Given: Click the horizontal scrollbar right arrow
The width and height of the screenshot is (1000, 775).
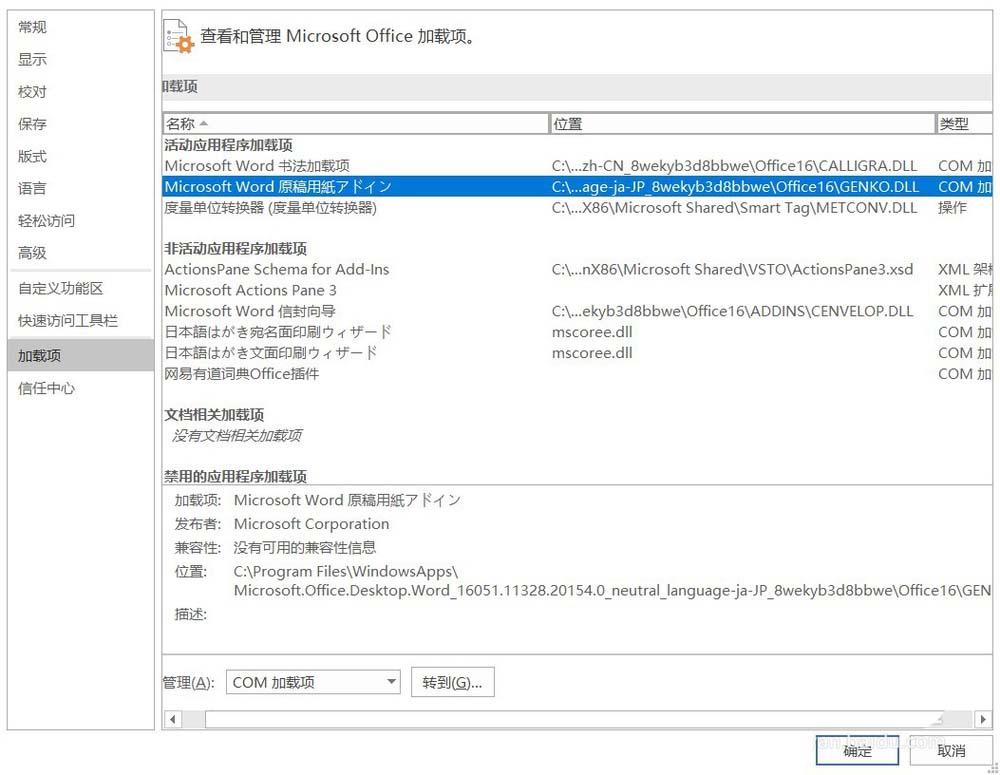Looking at the screenshot, I should pos(983,720).
